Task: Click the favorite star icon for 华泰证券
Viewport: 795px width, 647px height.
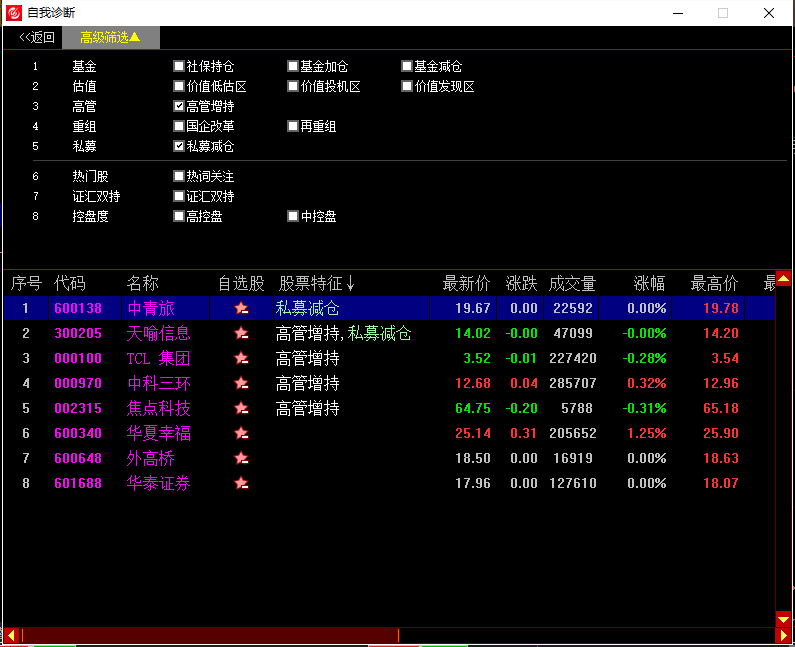Action: pos(241,484)
